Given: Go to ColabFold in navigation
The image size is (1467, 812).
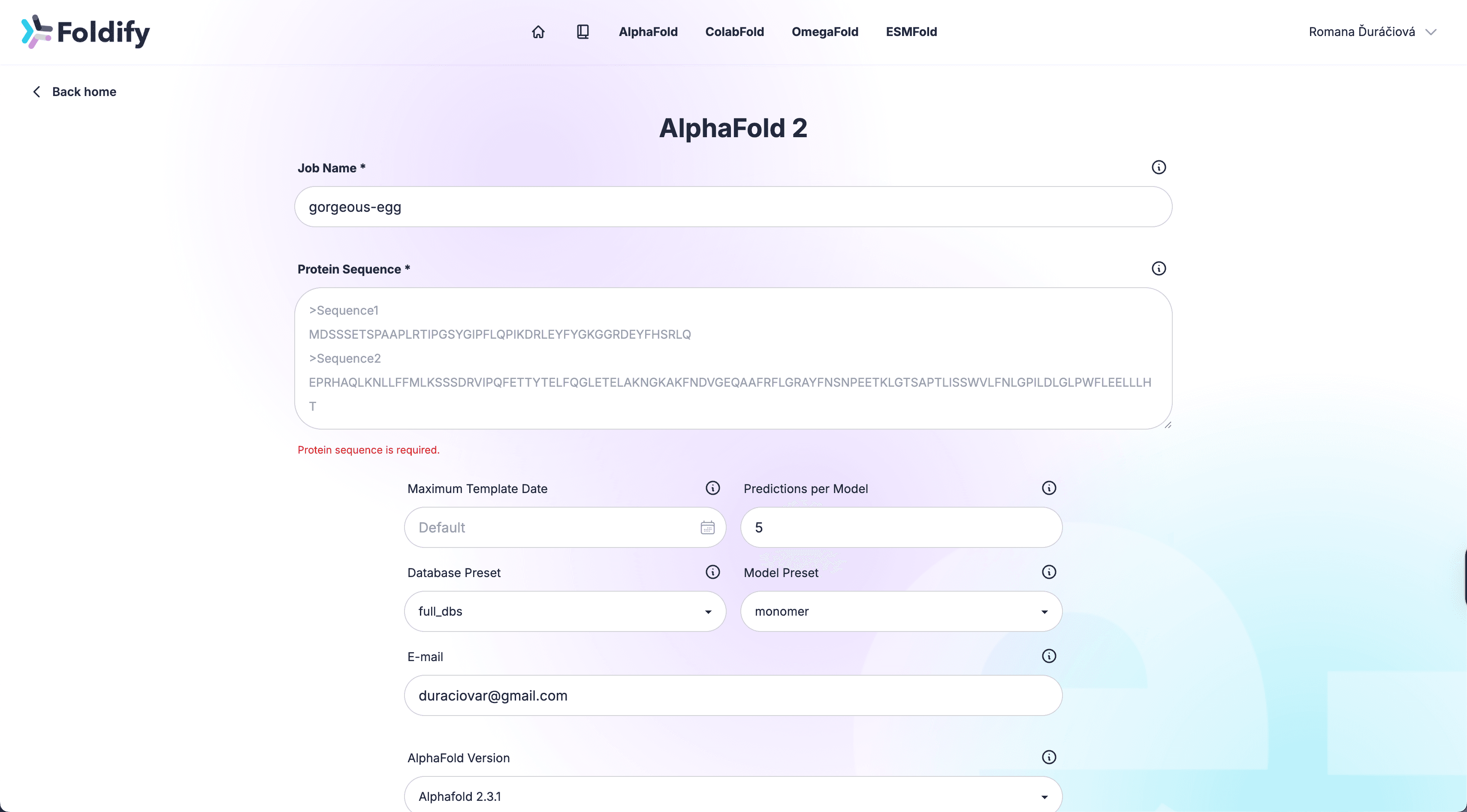Looking at the screenshot, I should click(734, 32).
